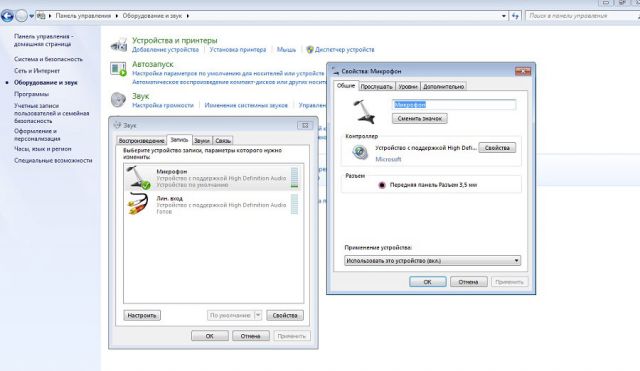Click 'ОК' in the Sound dialog

coord(209,336)
